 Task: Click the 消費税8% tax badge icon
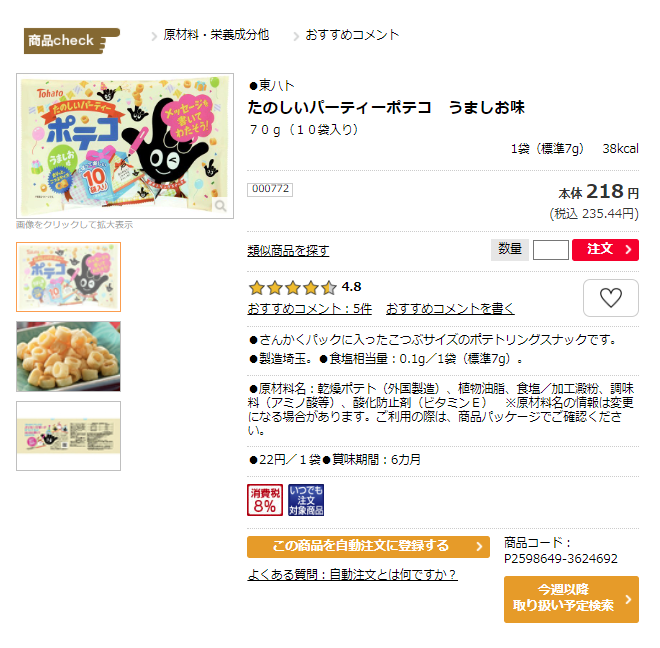(x=265, y=500)
